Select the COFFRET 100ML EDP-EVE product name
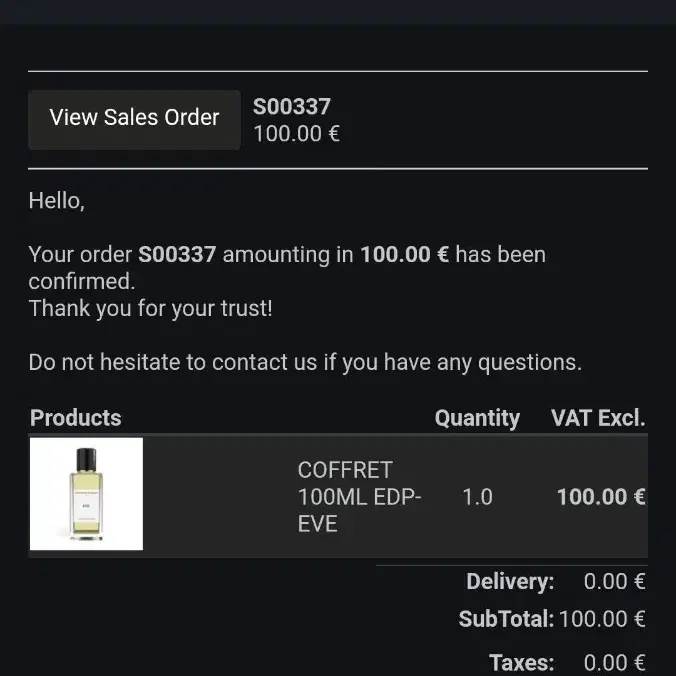This screenshot has width=676, height=676. 359,497
